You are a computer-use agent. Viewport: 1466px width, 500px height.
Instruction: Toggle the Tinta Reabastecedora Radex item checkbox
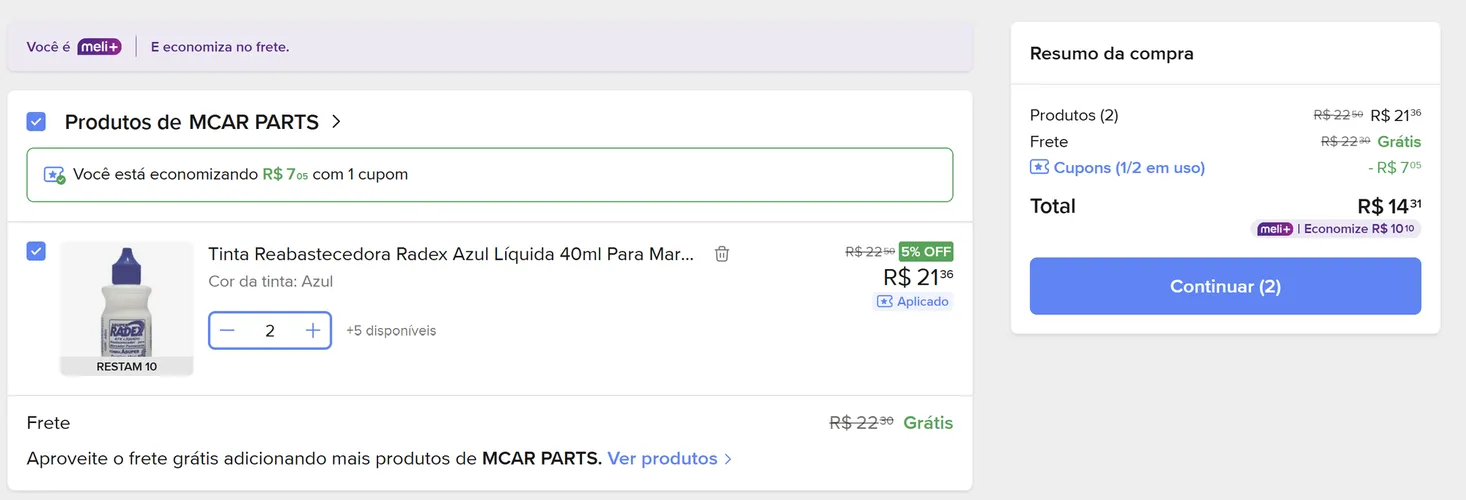(36, 251)
